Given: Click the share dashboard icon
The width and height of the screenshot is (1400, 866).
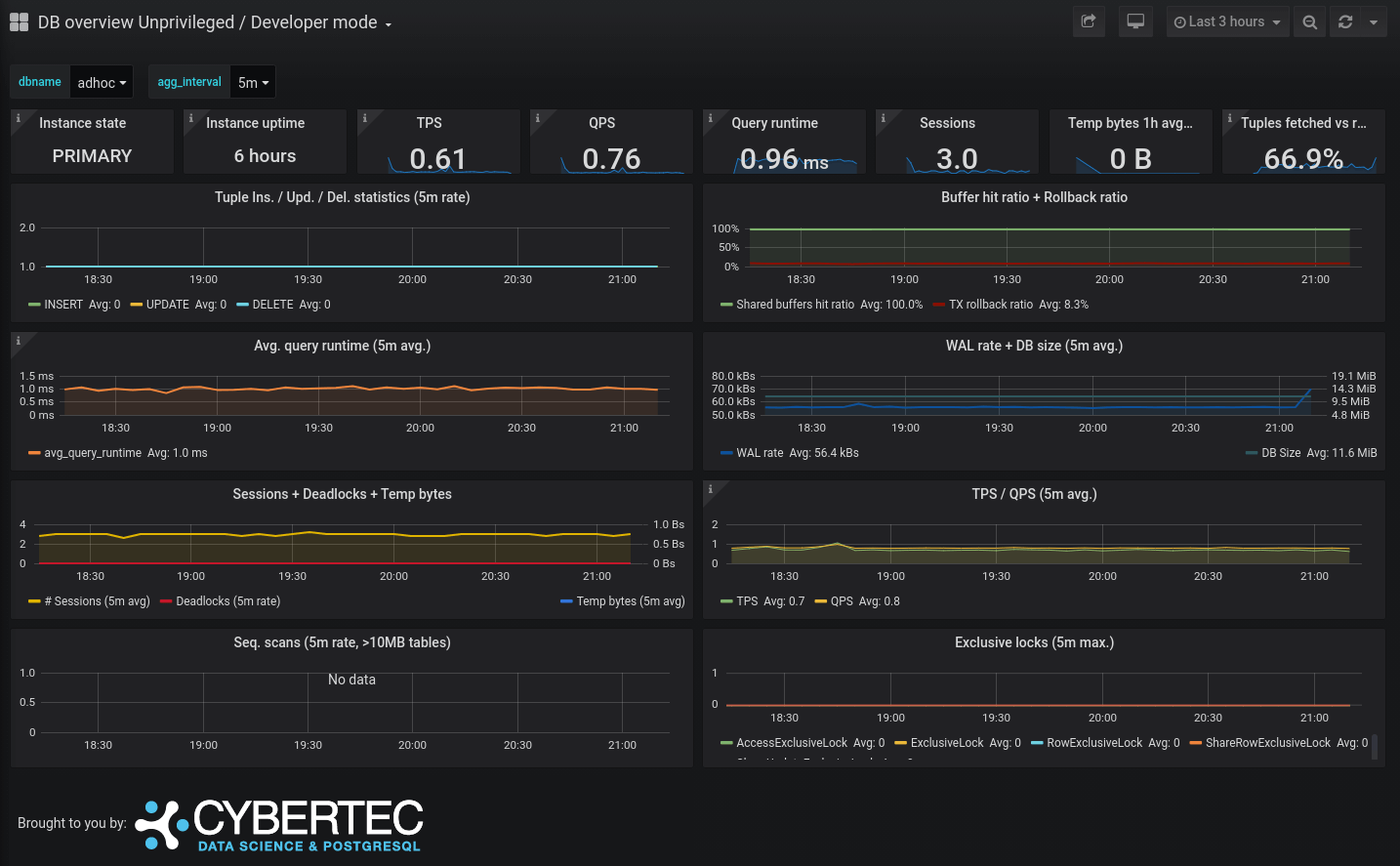Looking at the screenshot, I should (x=1089, y=21).
